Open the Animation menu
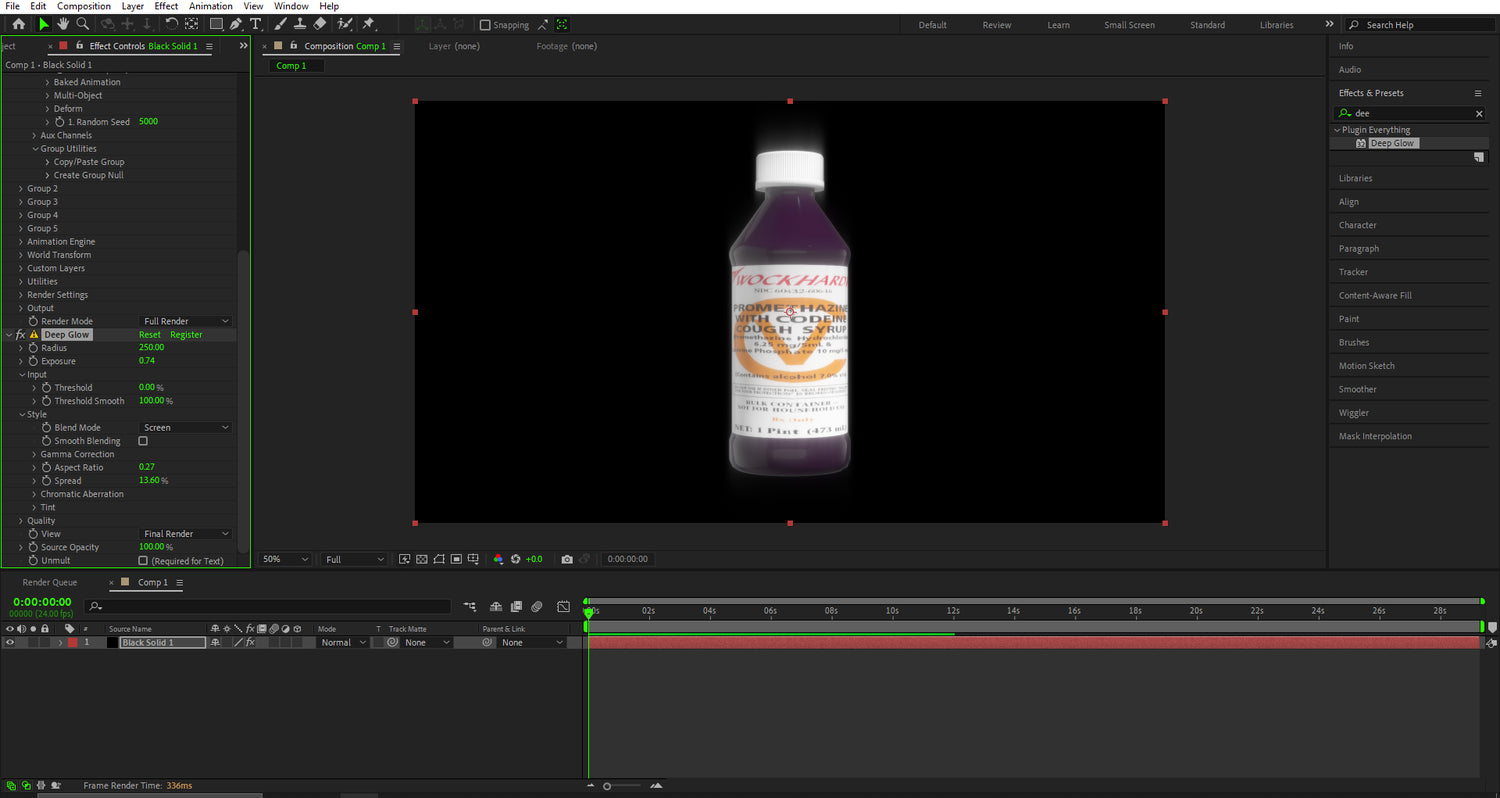The height and width of the screenshot is (798, 1500). (x=210, y=6)
